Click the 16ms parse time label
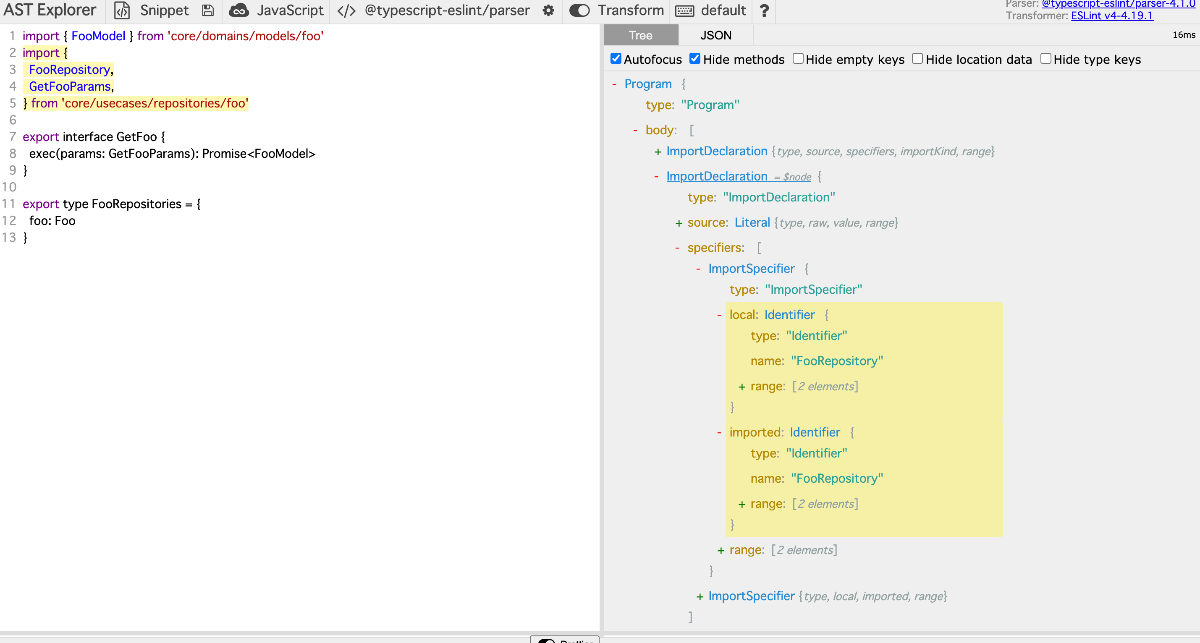This screenshot has width=1200, height=643. [1183, 35]
